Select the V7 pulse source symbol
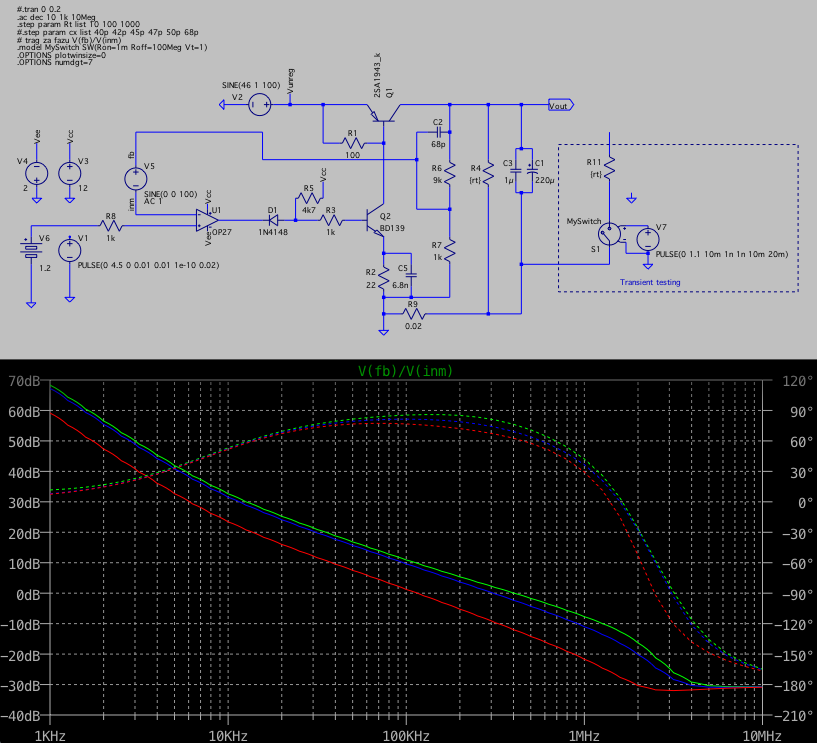The image size is (817, 743). [x=648, y=240]
